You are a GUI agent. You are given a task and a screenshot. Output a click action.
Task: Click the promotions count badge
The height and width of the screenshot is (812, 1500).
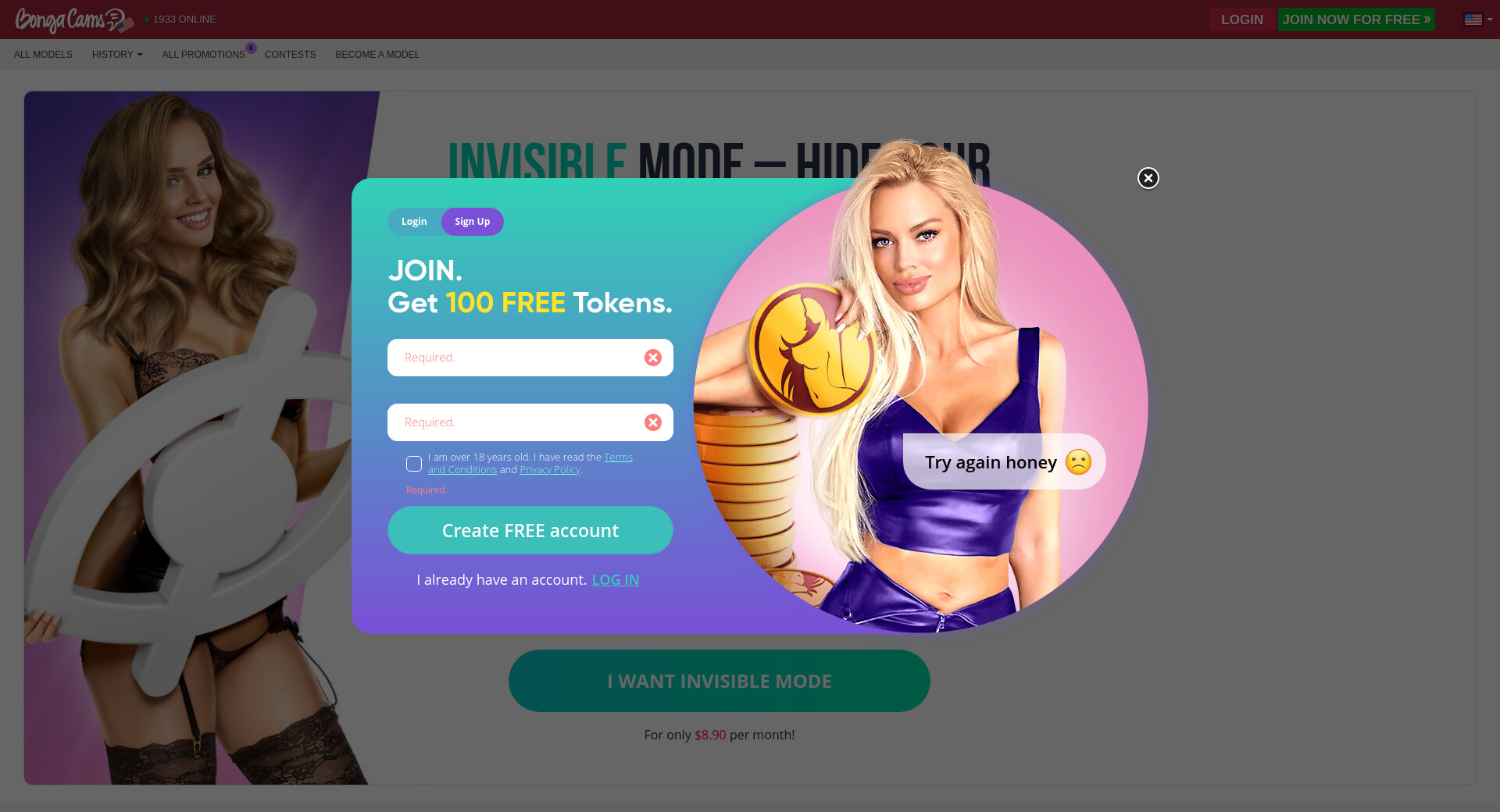pos(251,48)
